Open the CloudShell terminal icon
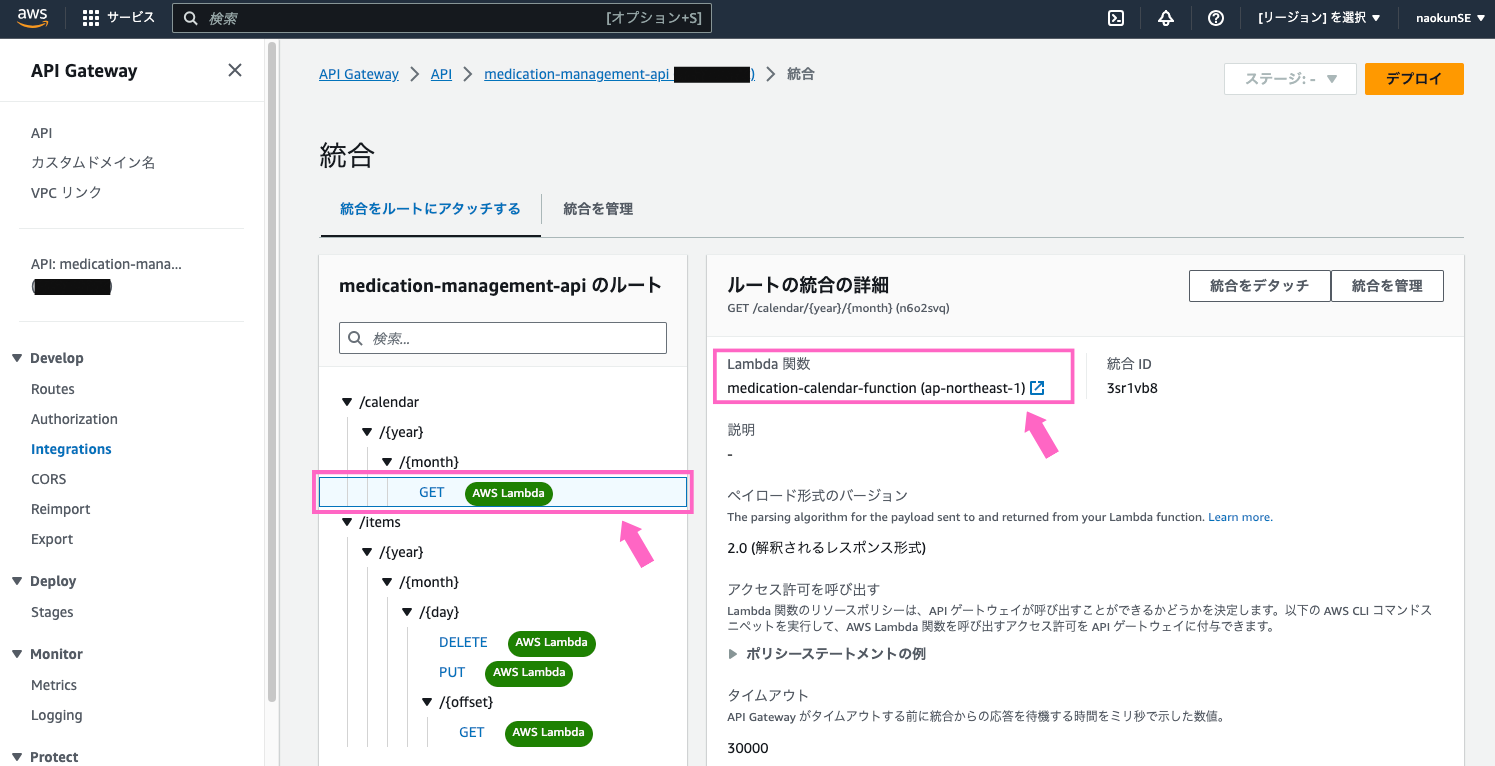 click(1116, 18)
